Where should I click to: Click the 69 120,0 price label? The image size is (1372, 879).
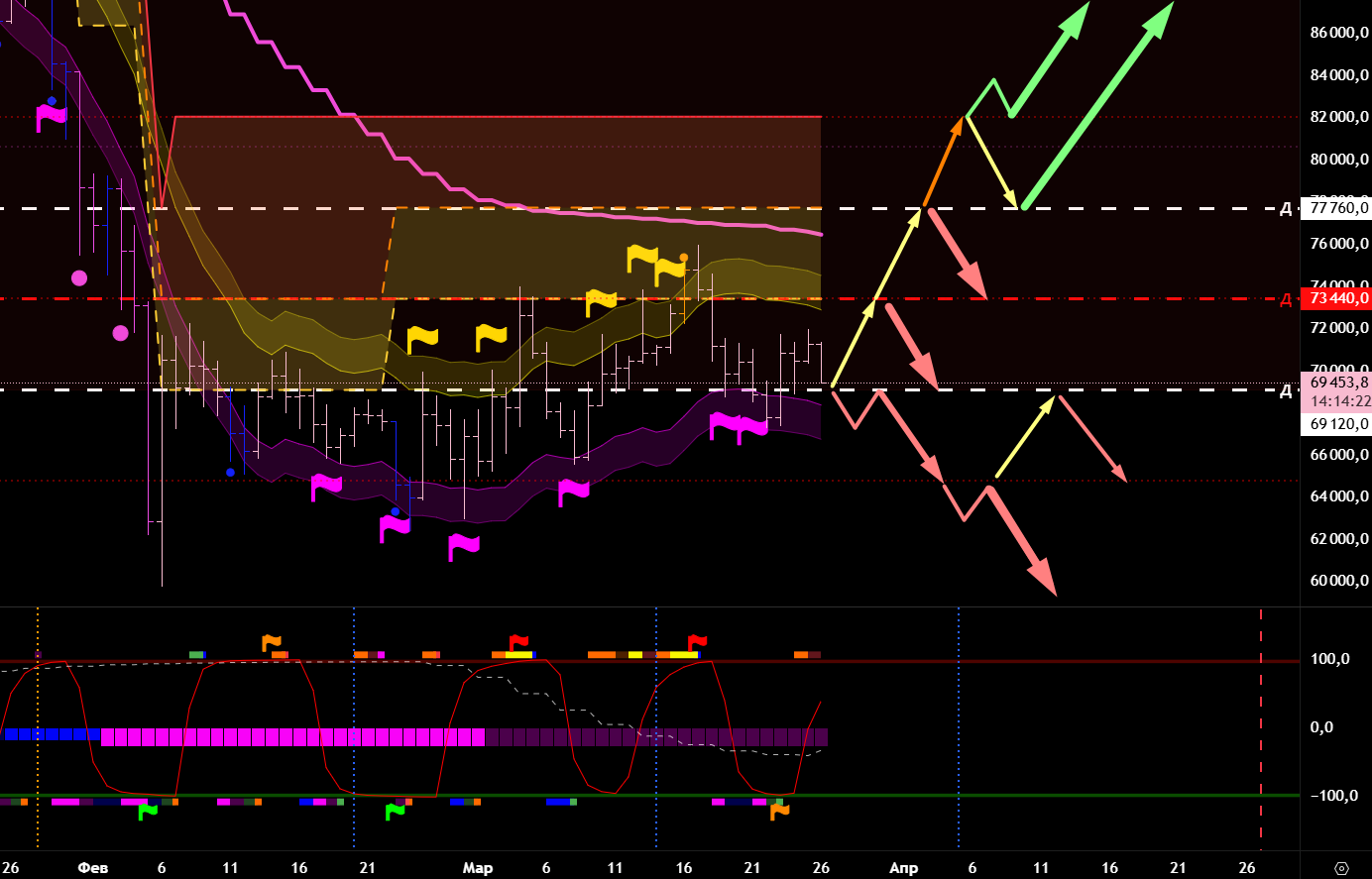pos(1338,424)
